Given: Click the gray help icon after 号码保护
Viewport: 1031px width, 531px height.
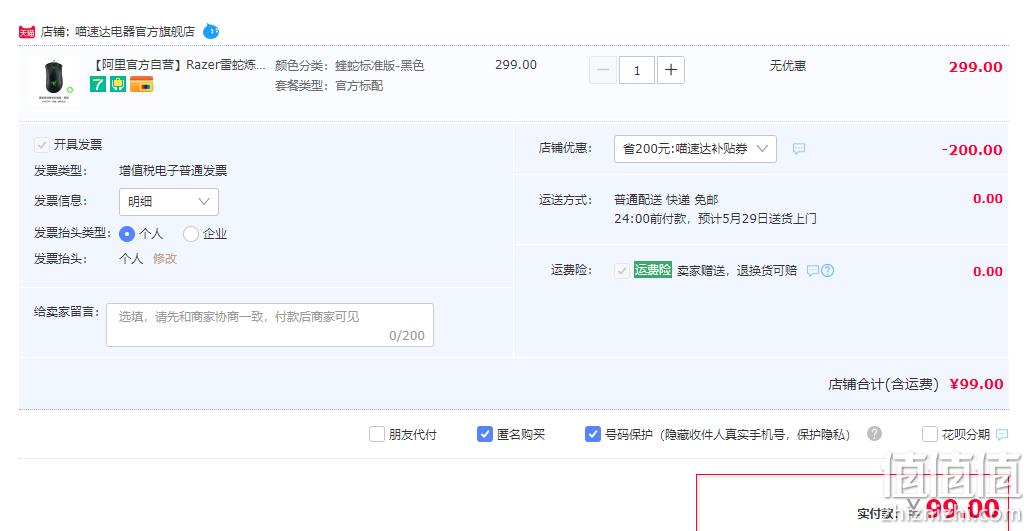Looking at the screenshot, I should click(x=874, y=434).
